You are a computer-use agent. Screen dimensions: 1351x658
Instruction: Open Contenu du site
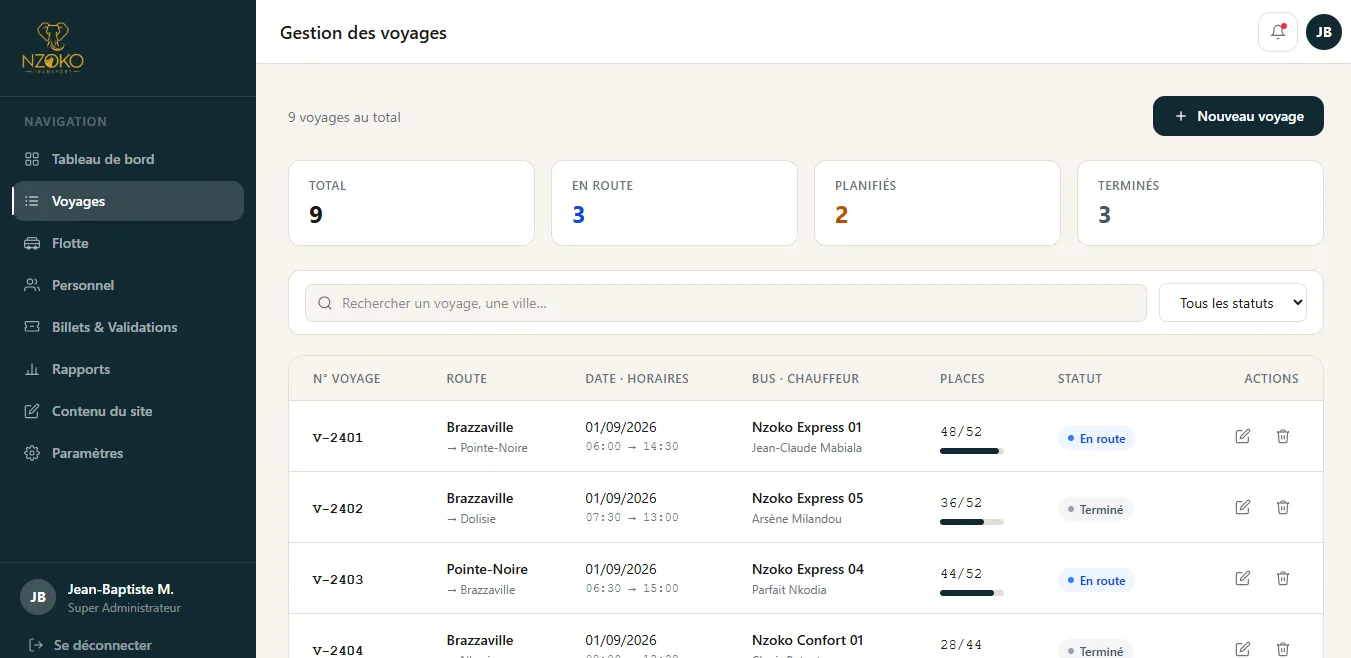(x=128, y=411)
